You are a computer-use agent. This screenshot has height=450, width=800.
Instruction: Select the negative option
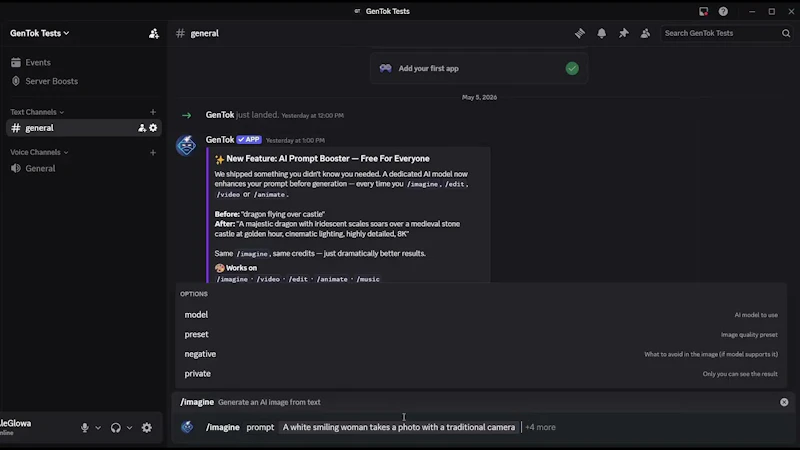[481, 354]
